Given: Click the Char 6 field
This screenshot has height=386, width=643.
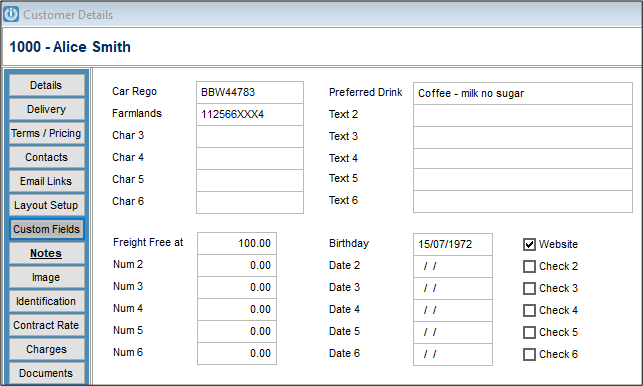Looking at the screenshot, I should [x=250, y=203].
